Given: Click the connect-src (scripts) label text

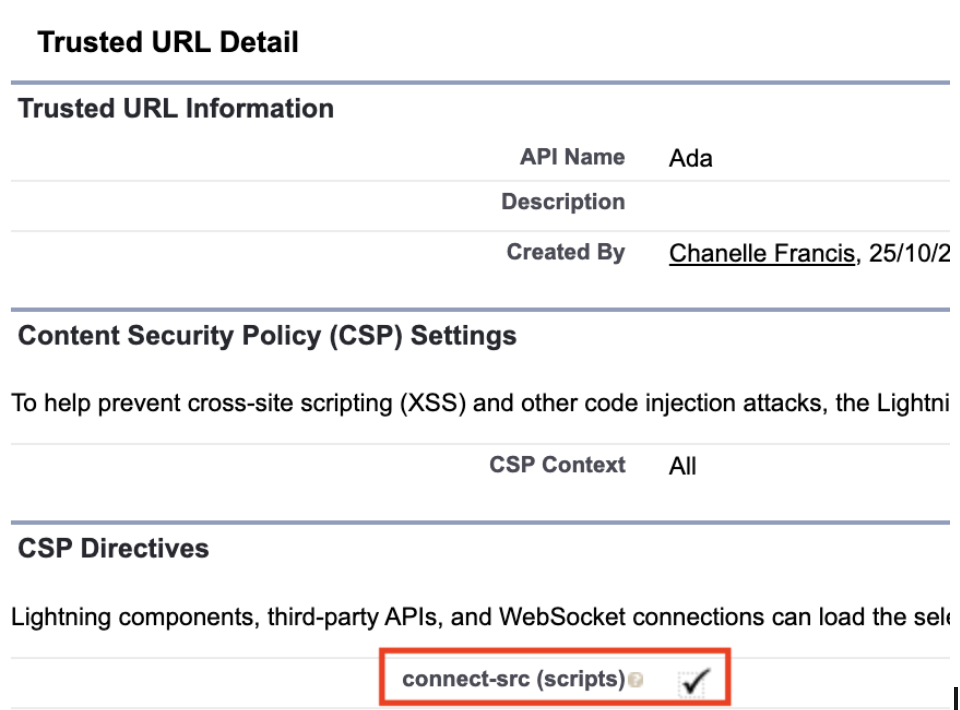Looking at the screenshot, I should click(x=513, y=680).
